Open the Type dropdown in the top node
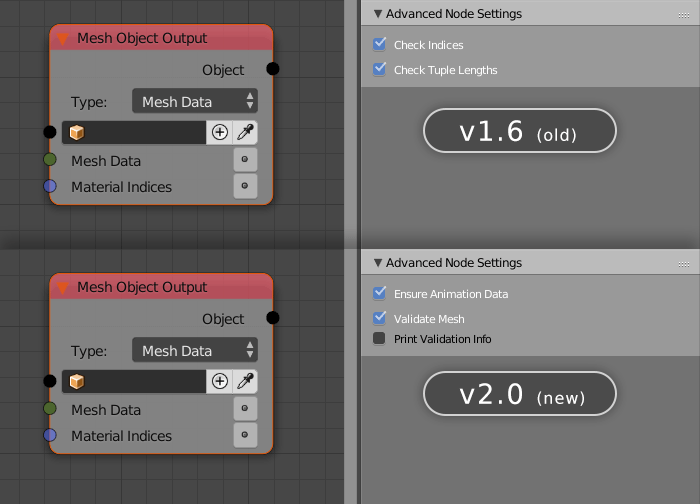The width and height of the screenshot is (700, 504). [195, 101]
